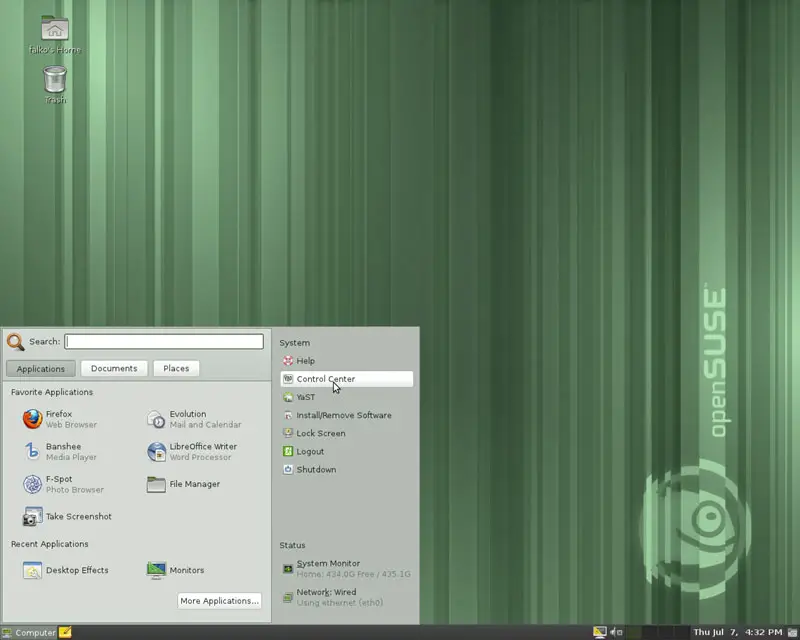Viewport: 800px width, 640px height.
Task: Start Take Screenshot application
Action: point(67,516)
